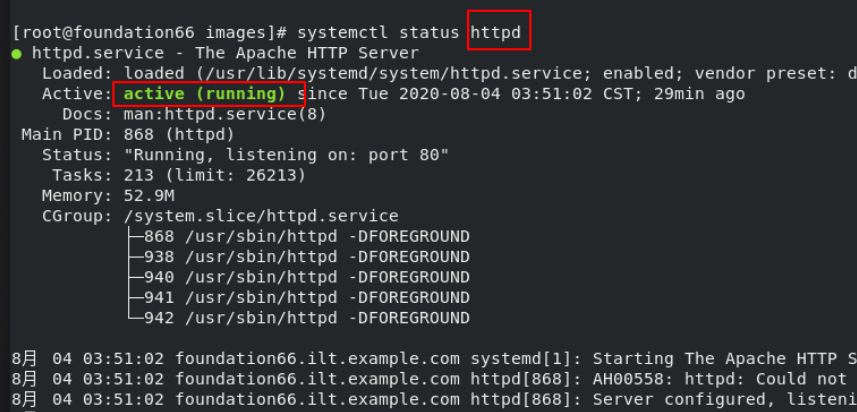
Task: Click the status text 'Running, listening on: port 80'
Action: (x=286, y=155)
